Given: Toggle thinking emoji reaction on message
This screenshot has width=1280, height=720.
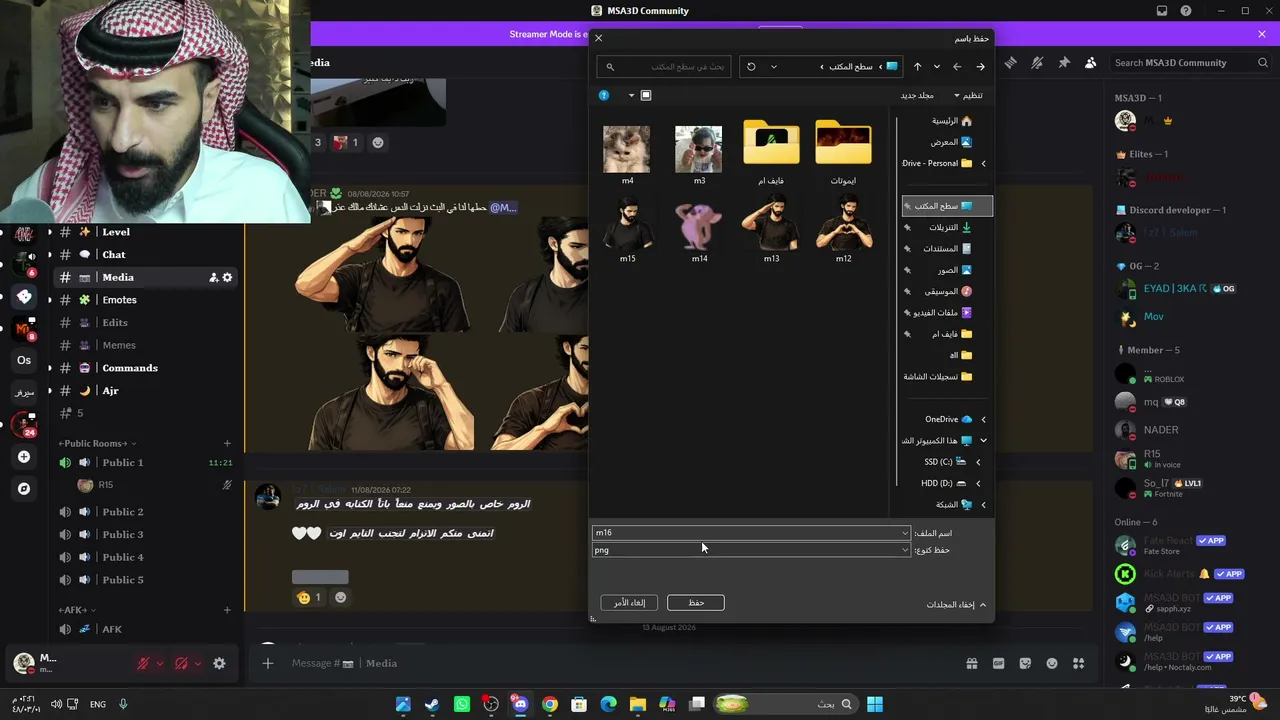Looking at the screenshot, I should point(309,597).
